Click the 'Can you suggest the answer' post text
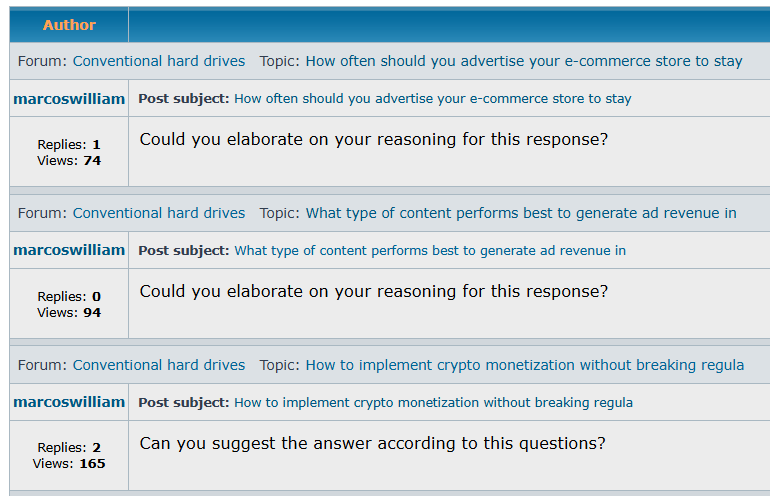 pyautogui.click(x=373, y=443)
